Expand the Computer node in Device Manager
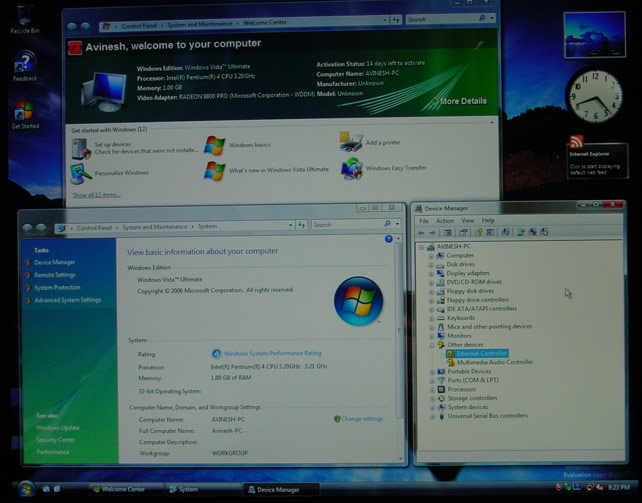The width and height of the screenshot is (642, 503). tap(431, 256)
